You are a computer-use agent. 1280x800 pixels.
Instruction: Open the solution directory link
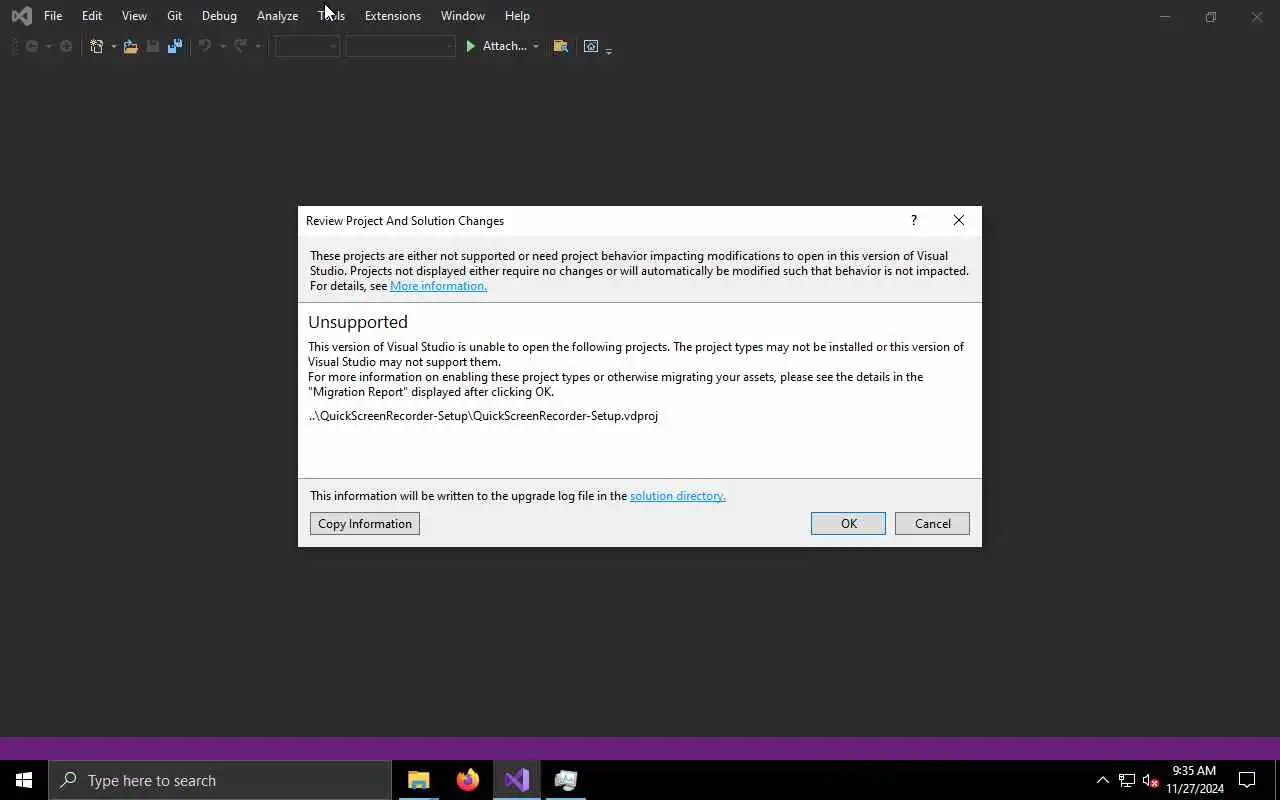click(x=678, y=496)
